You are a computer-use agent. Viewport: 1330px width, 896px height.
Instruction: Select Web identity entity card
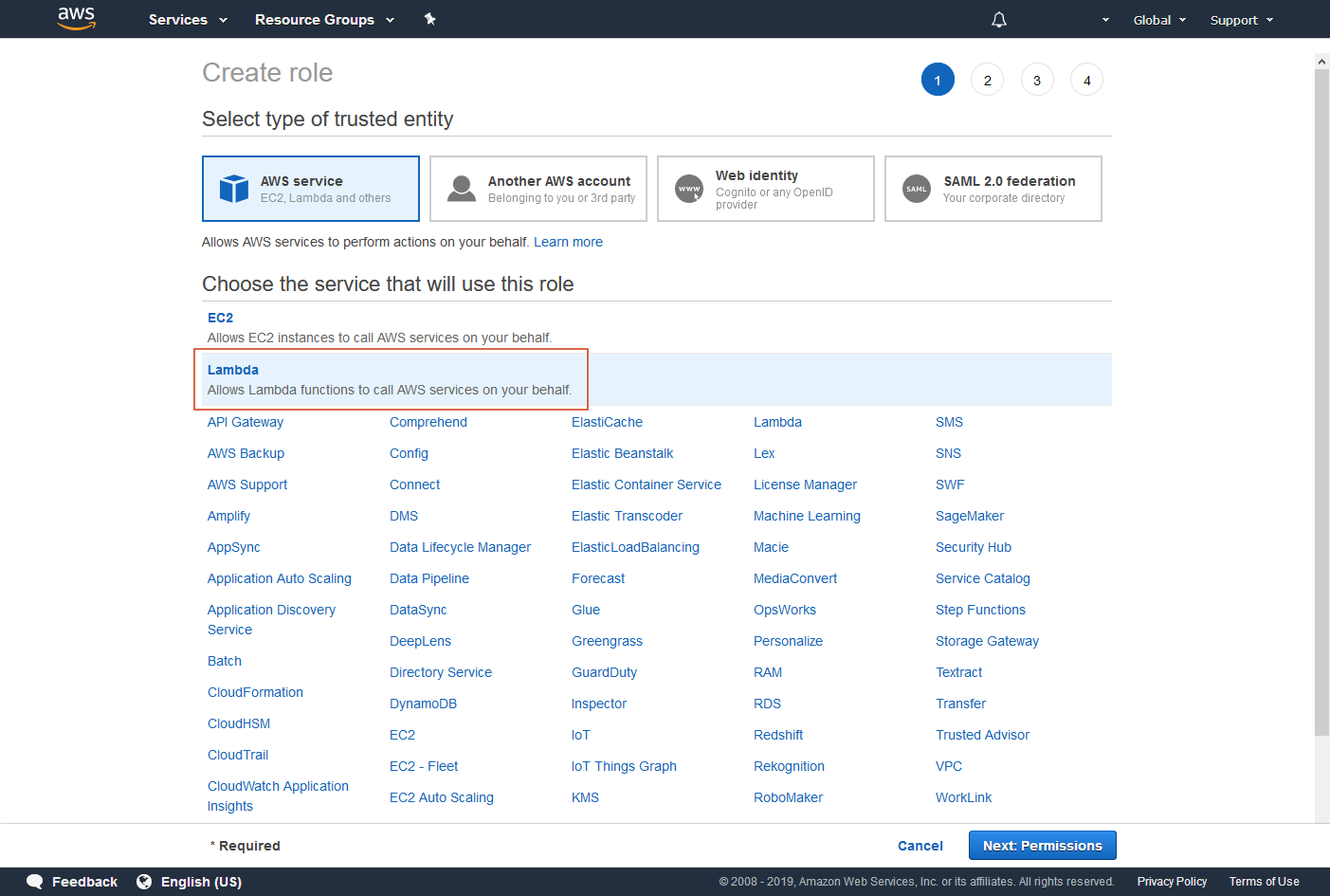pos(766,189)
